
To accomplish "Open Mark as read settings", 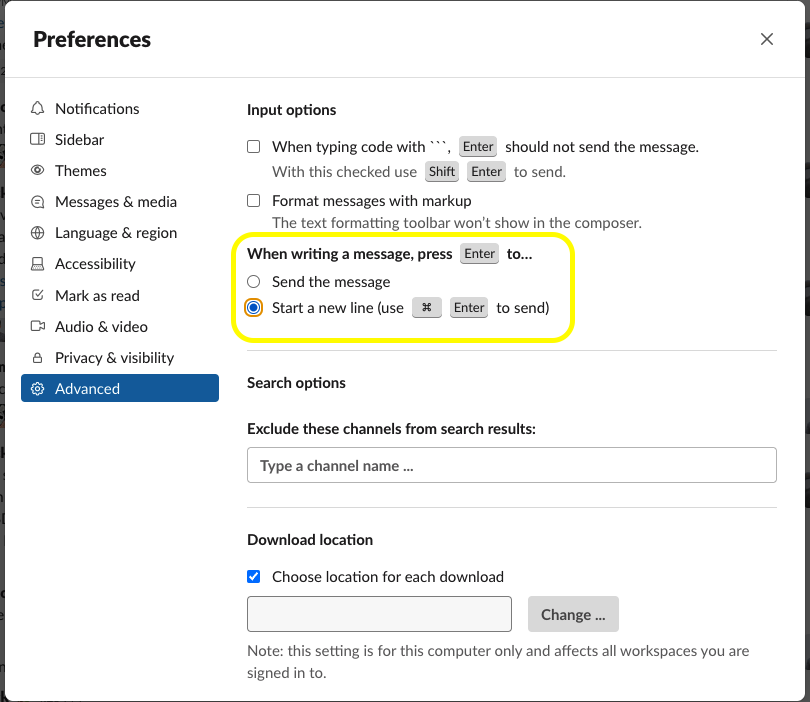I will (120, 295).
